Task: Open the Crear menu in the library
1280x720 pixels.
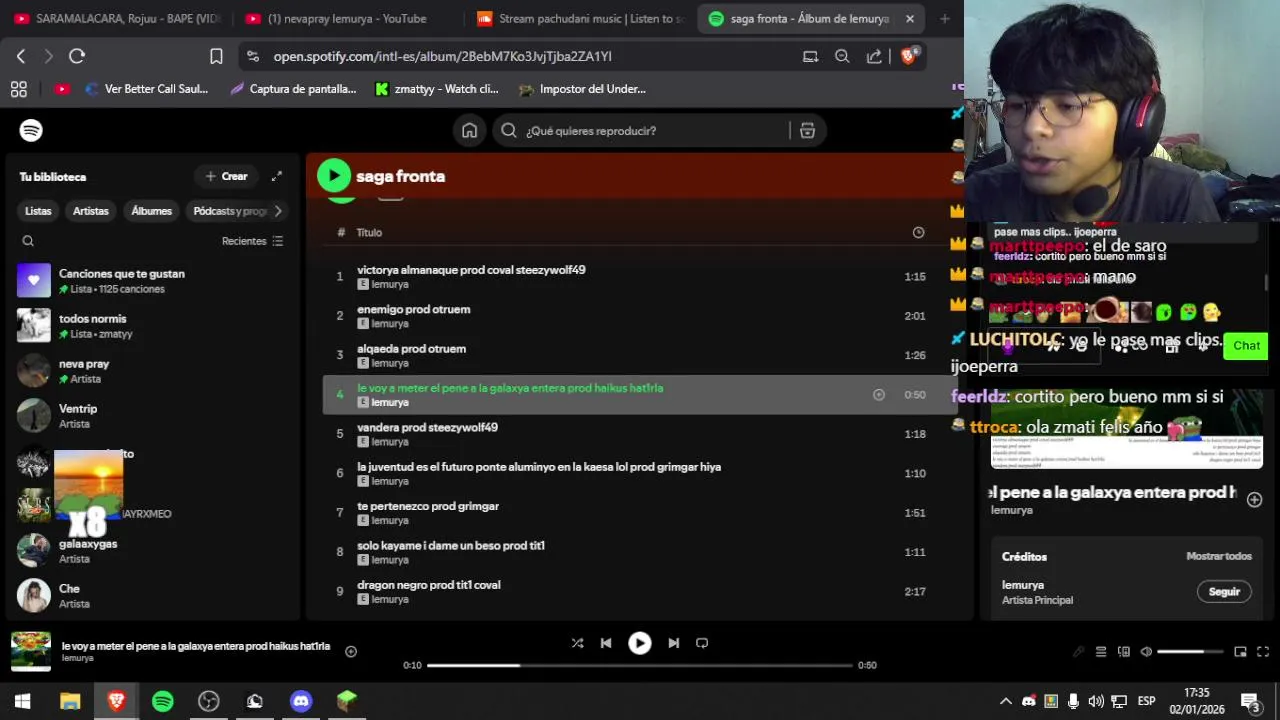Action: 227,176
